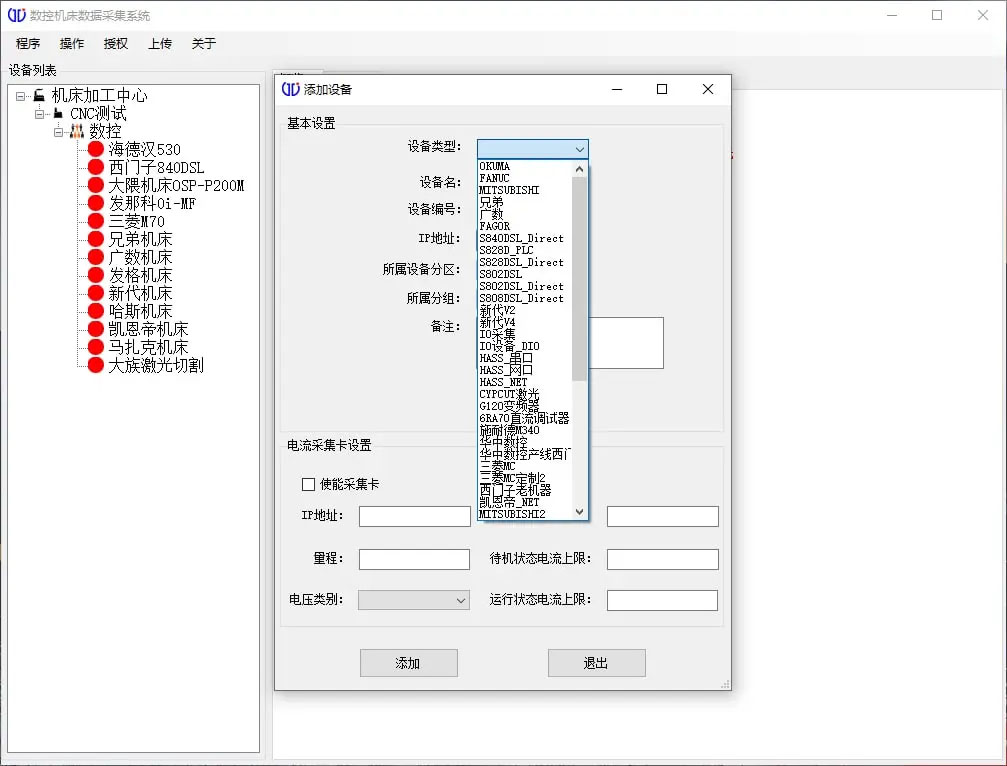This screenshot has width=1007, height=766.
Task: Select FANUC in the device type list
Action: pos(525,178)
